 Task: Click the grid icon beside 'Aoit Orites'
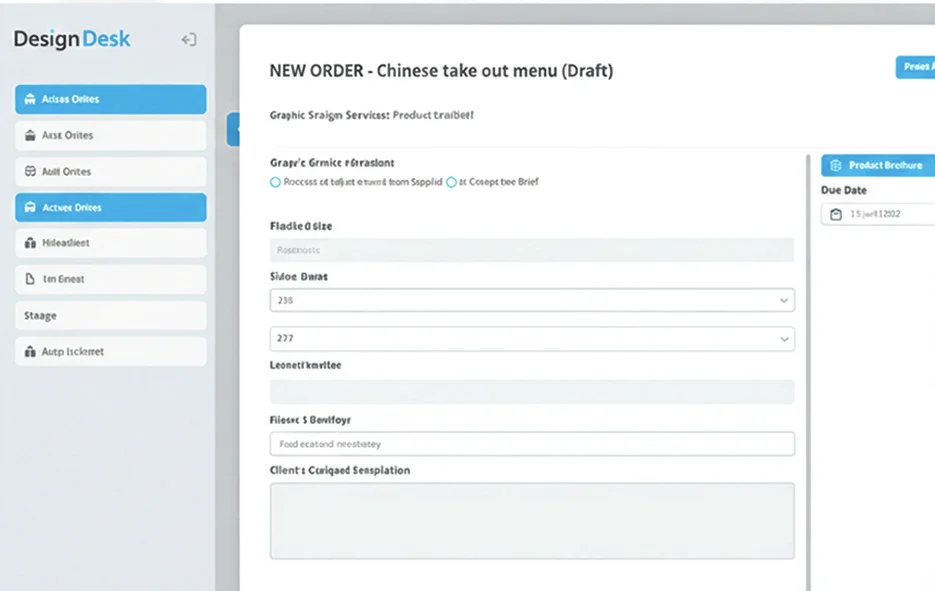pyautogui.click(x=30, y=171)
